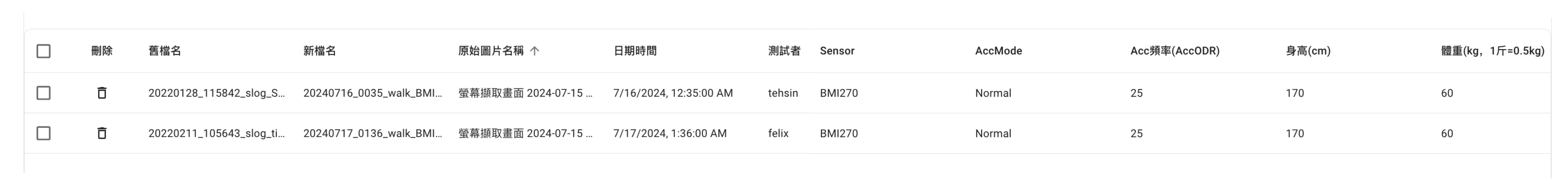Click the date cell 7/16/2024, 12:35:00 AM

point(673,93)
